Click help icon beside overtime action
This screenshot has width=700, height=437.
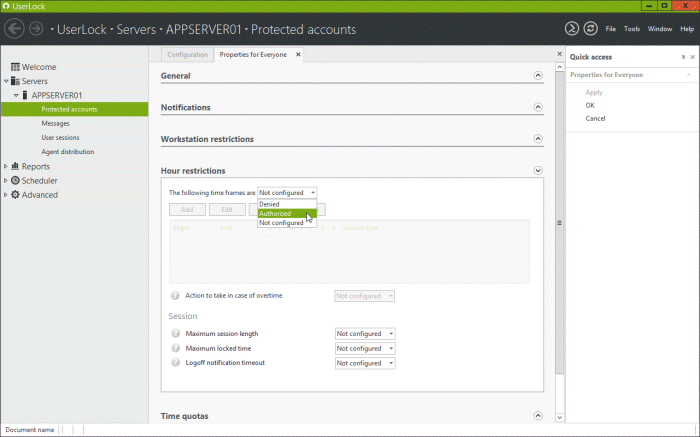coord(175,296)
